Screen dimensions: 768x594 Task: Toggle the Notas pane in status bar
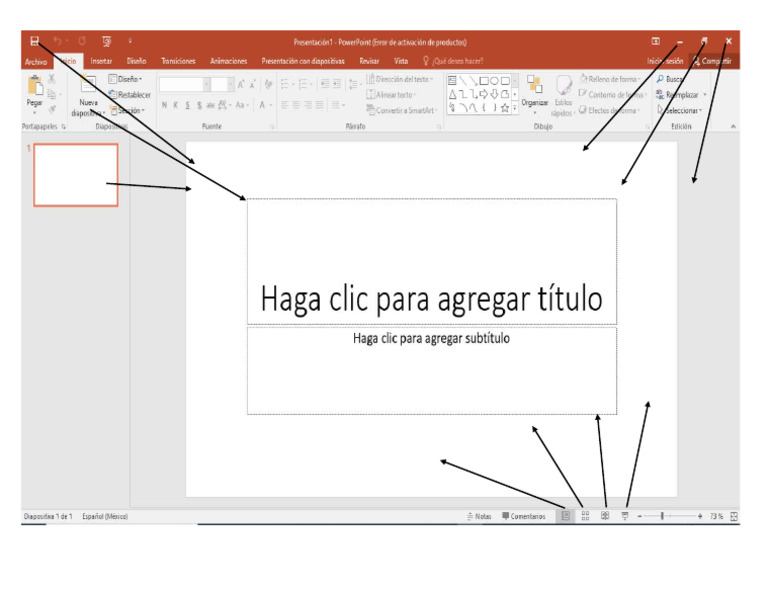click(479, 516)
